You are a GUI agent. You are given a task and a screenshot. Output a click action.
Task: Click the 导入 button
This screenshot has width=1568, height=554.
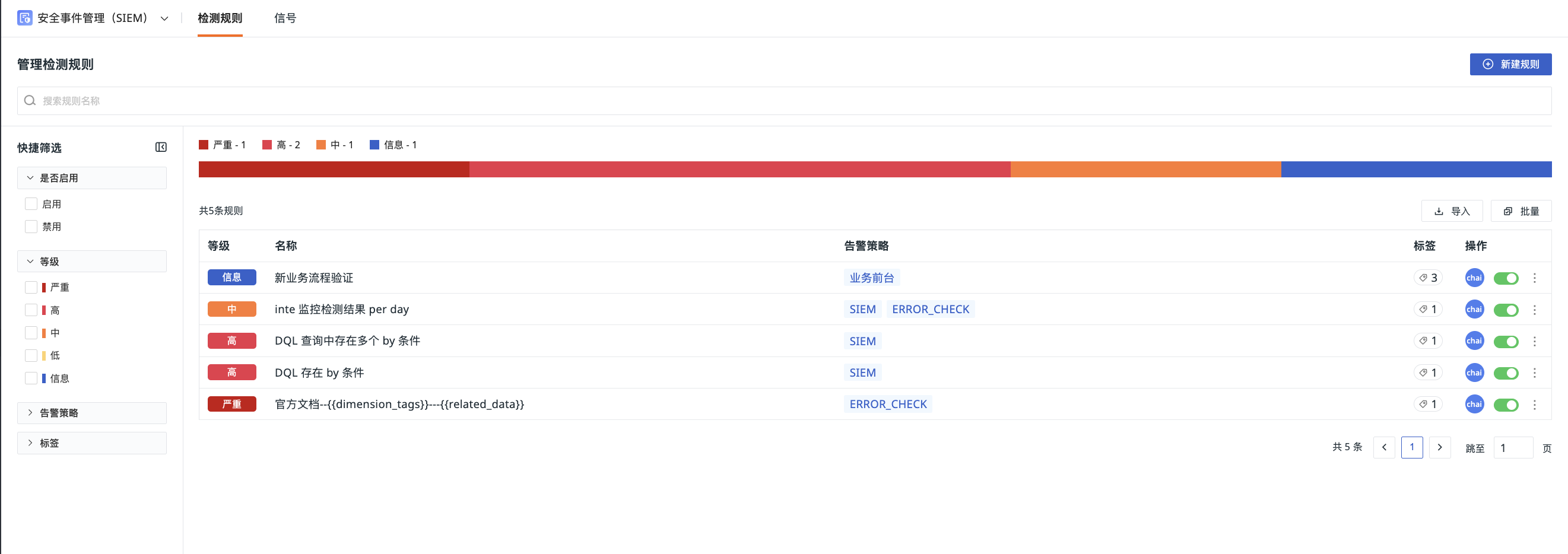[1451, 211]
